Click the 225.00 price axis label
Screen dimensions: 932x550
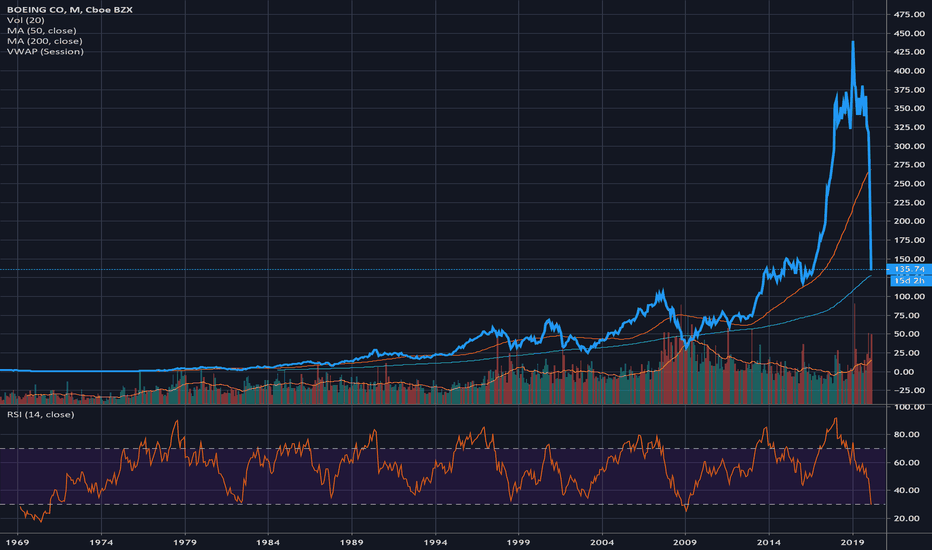[x=909, y=203]
